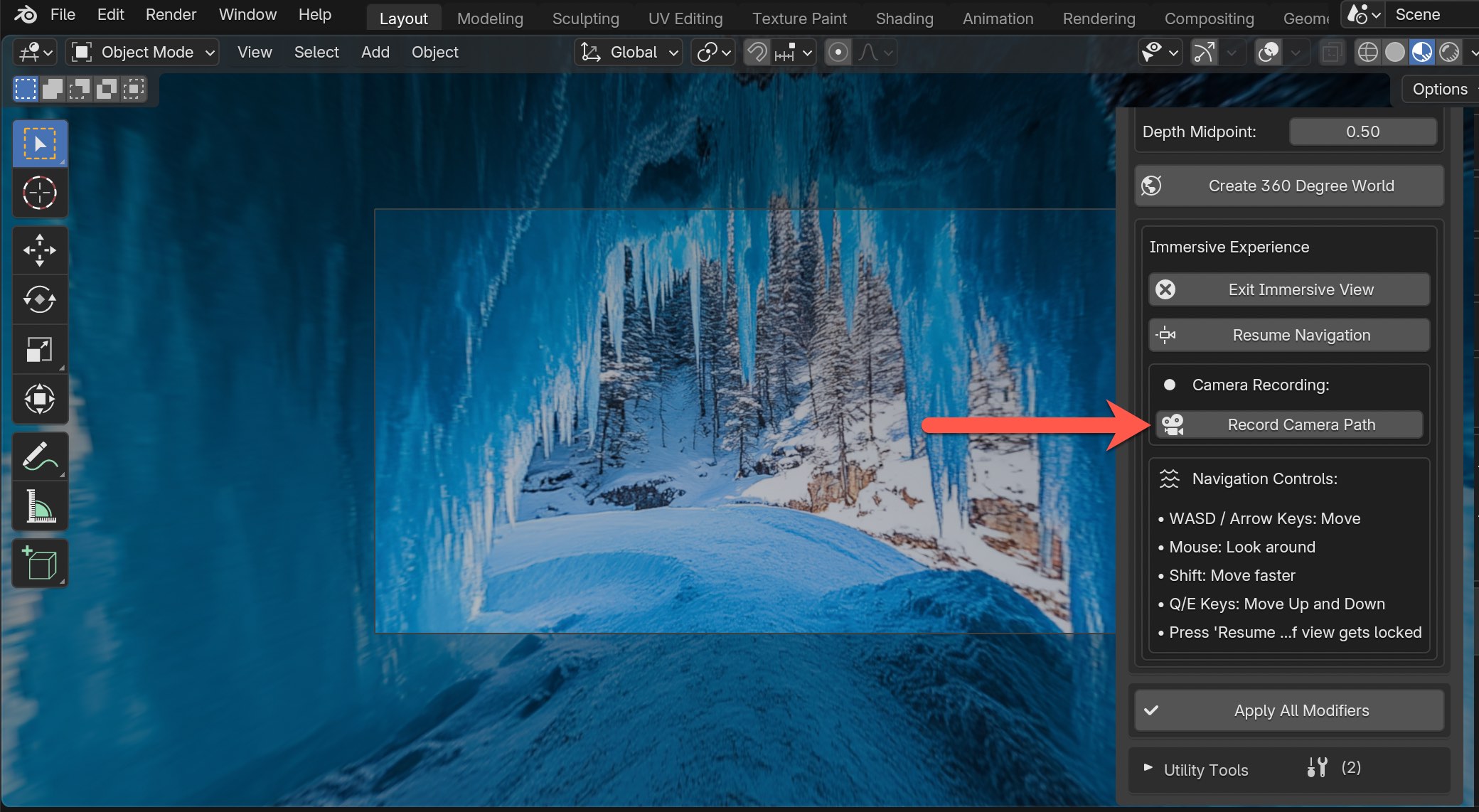Switch to Solid viewport shading

1395,52
